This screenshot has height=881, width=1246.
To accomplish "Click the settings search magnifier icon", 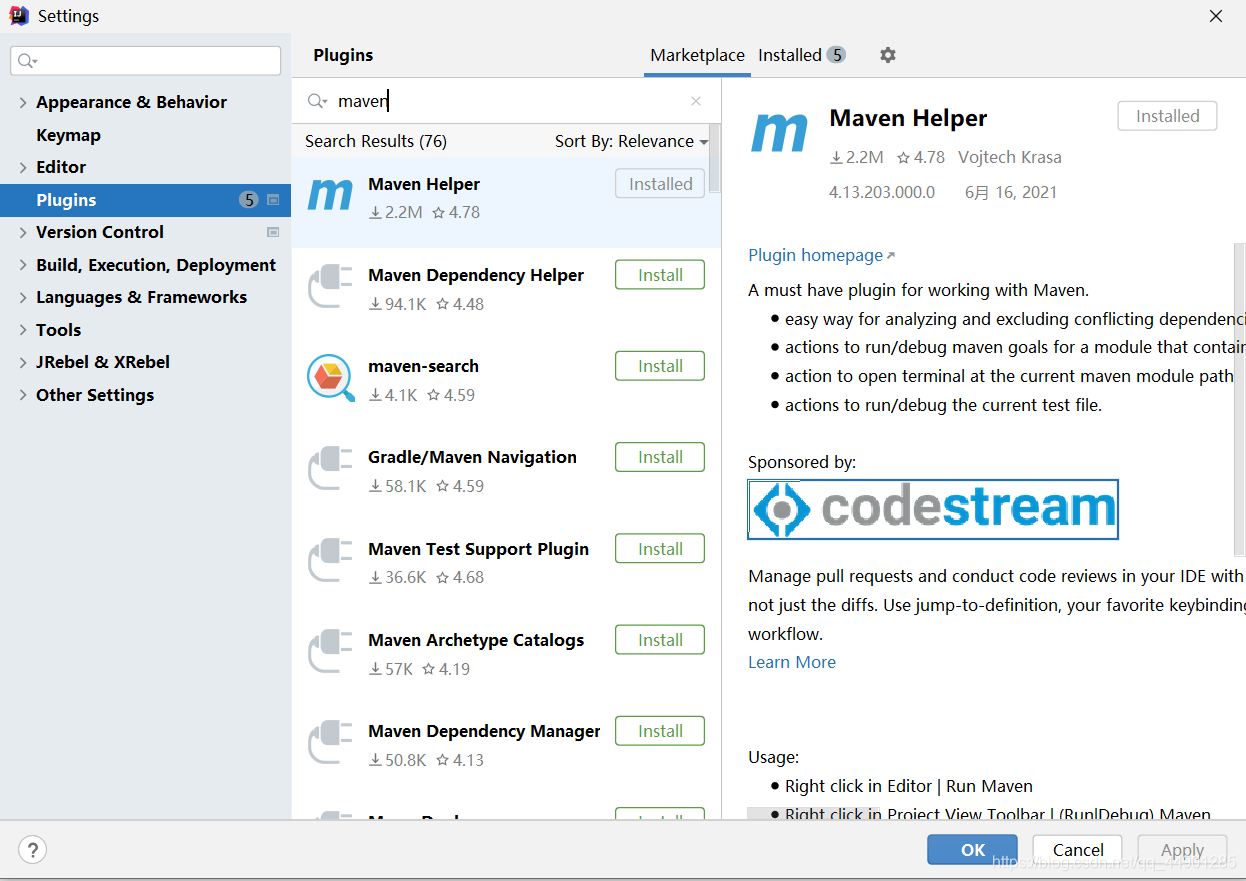I will (x=27, y=61).
